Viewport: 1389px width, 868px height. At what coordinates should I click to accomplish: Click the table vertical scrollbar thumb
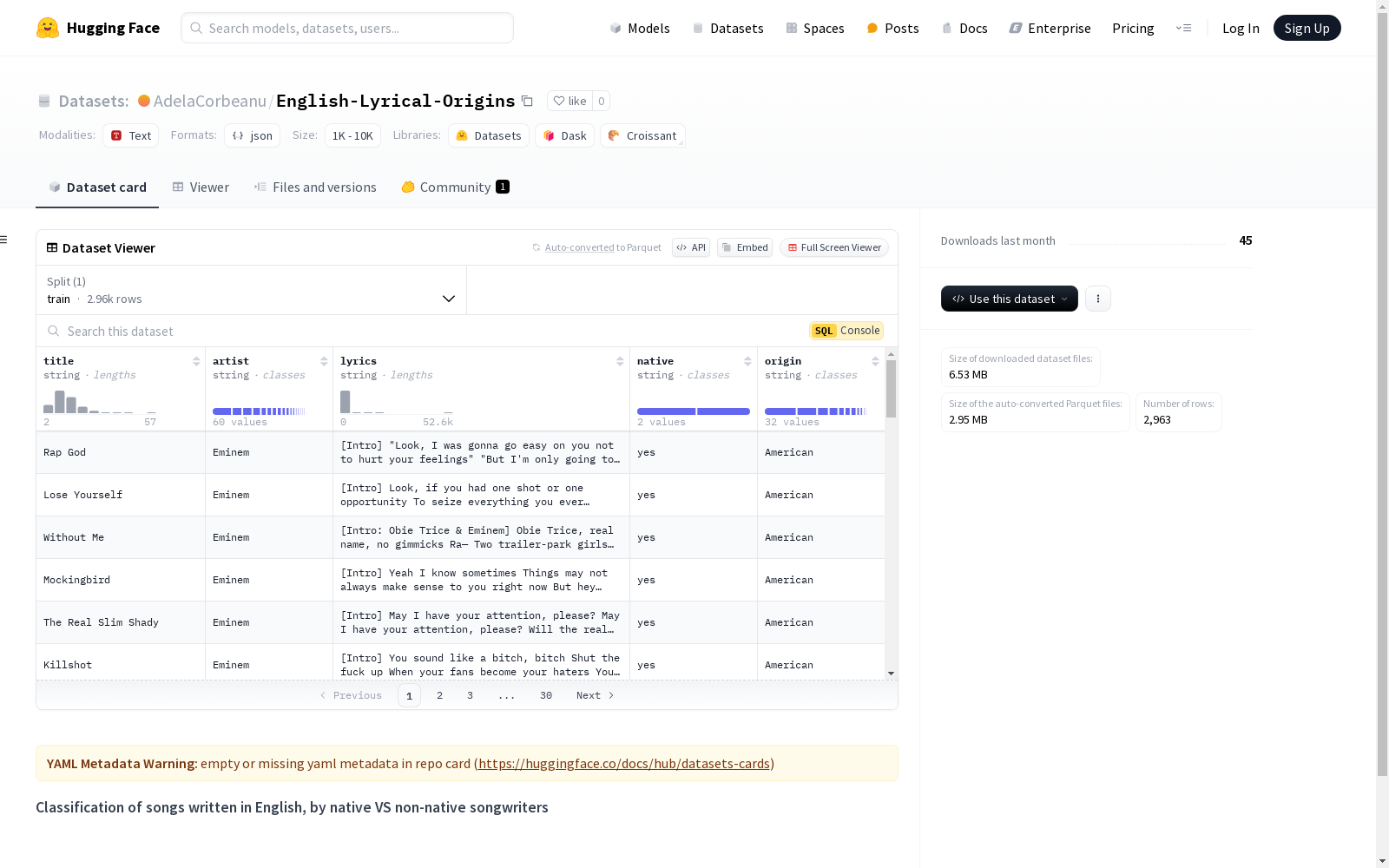[891, 388]
